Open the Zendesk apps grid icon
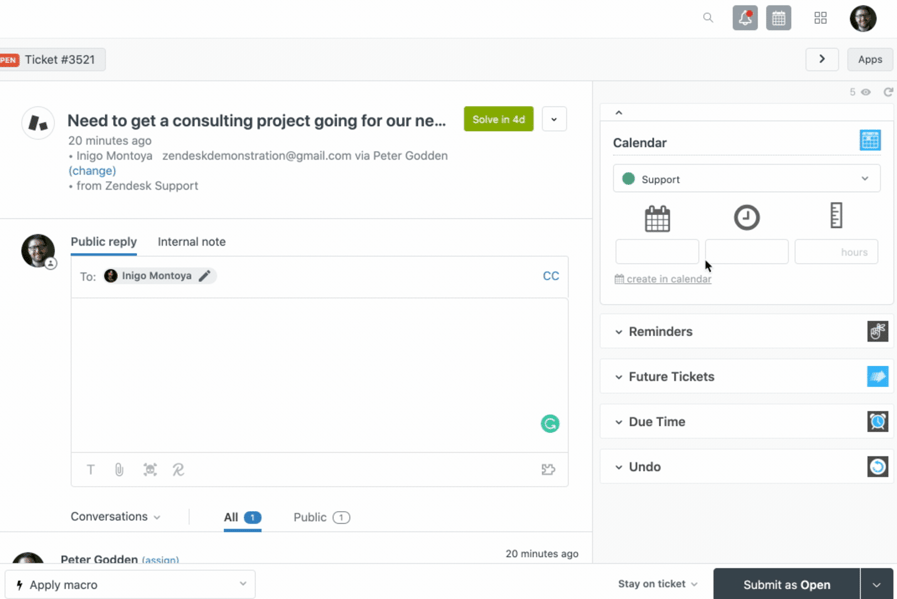The width and height of the screenshot is (897, 599). pos(819,17)
